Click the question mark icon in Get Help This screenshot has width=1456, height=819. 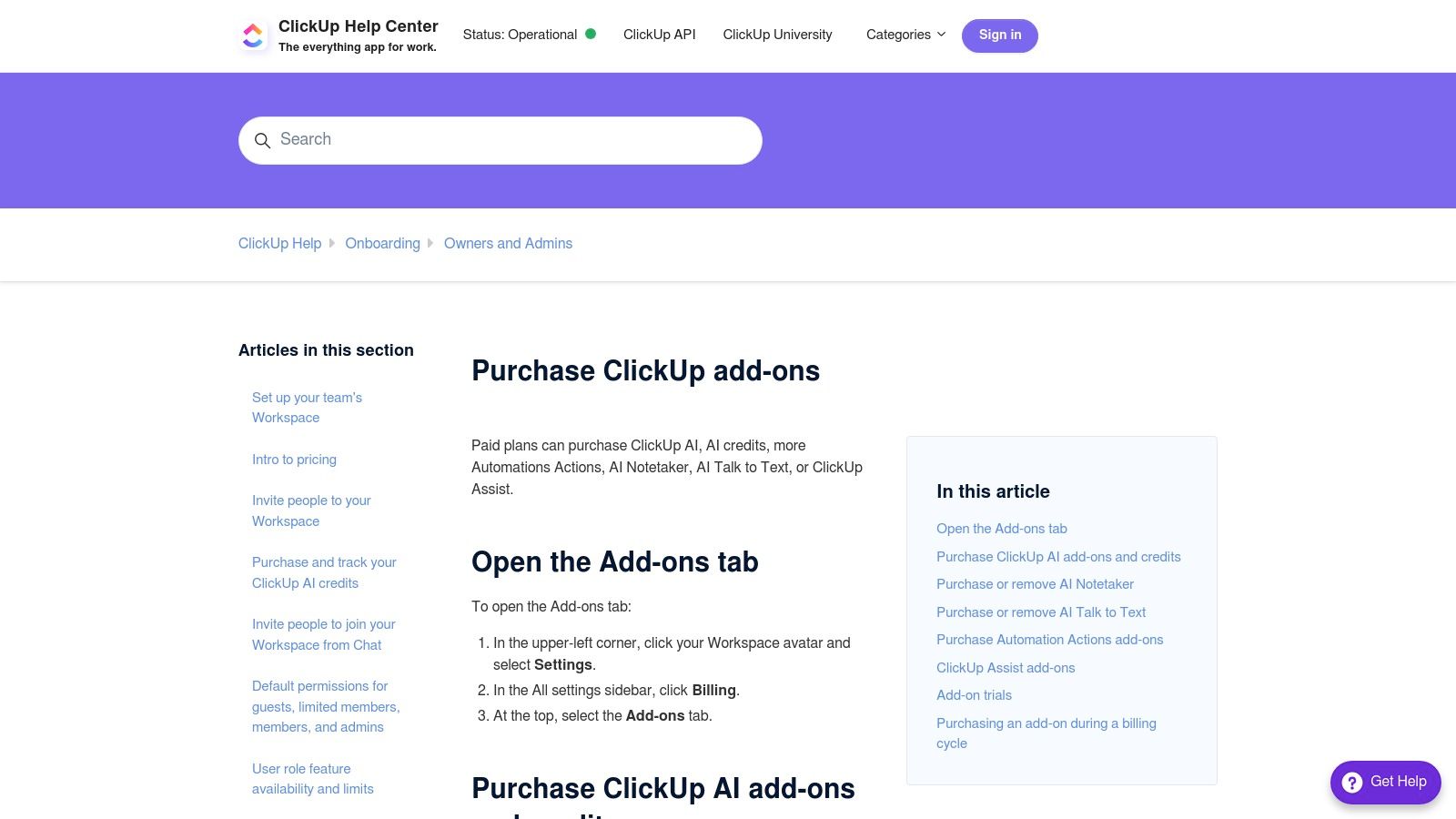point(1352,783)
